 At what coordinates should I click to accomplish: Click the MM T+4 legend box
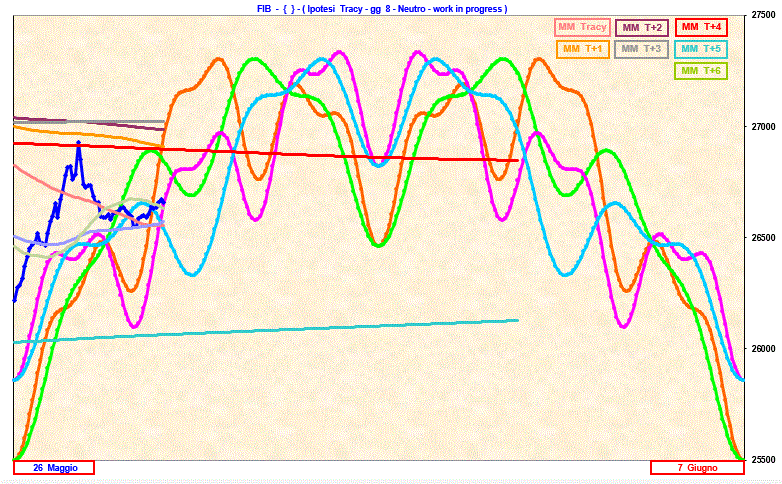(701, 27)
